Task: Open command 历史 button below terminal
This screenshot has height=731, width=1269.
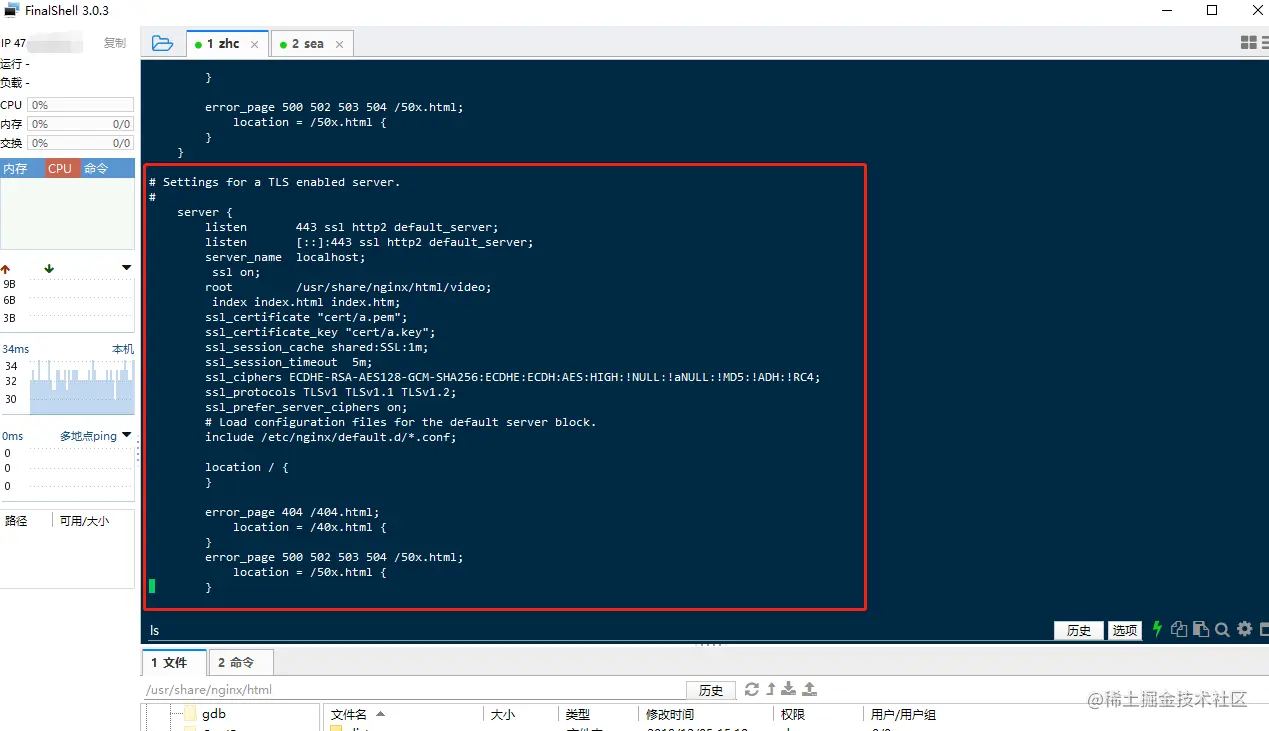Action: pos(1079,630)
